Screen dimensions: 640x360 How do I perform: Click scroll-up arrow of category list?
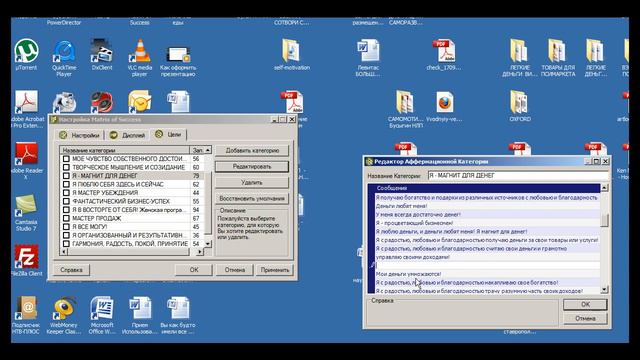(x=208, y=150)
